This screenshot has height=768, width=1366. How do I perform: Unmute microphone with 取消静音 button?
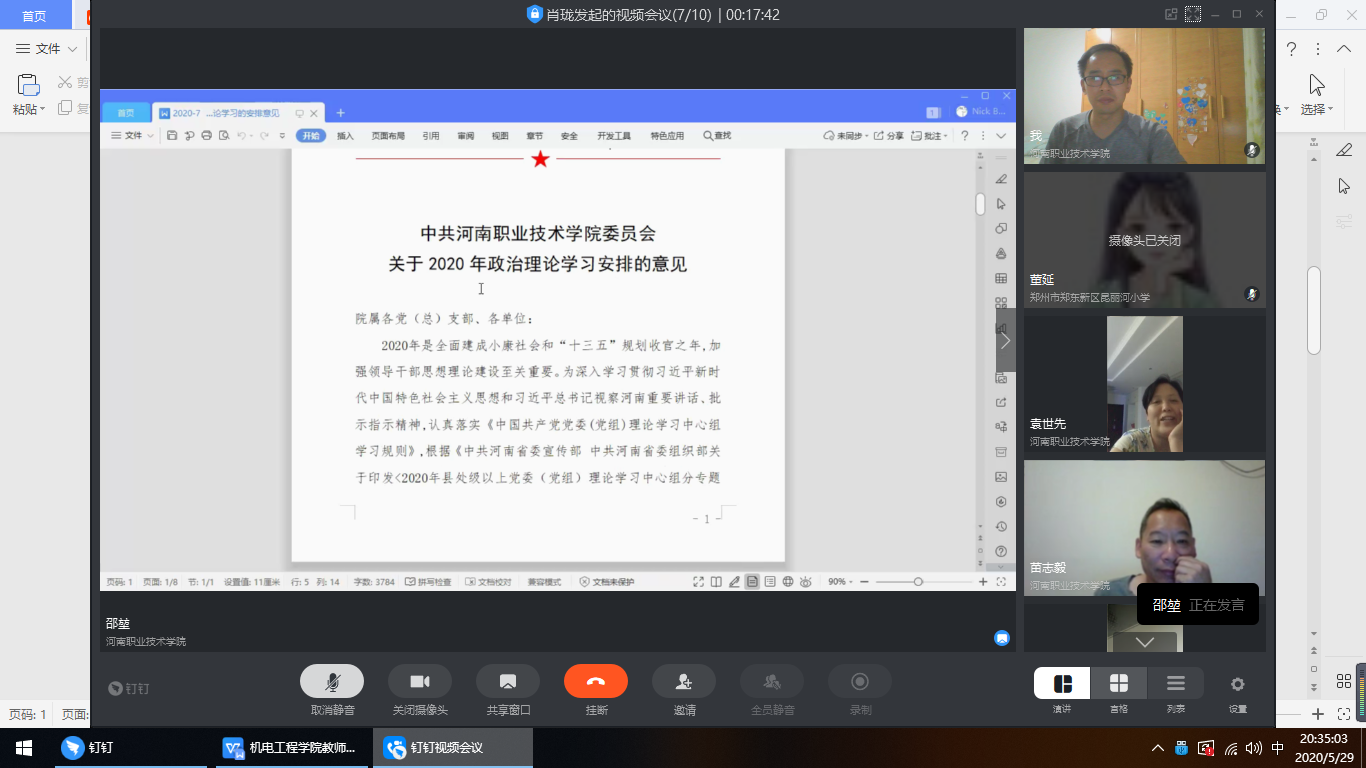click(332, 682)
